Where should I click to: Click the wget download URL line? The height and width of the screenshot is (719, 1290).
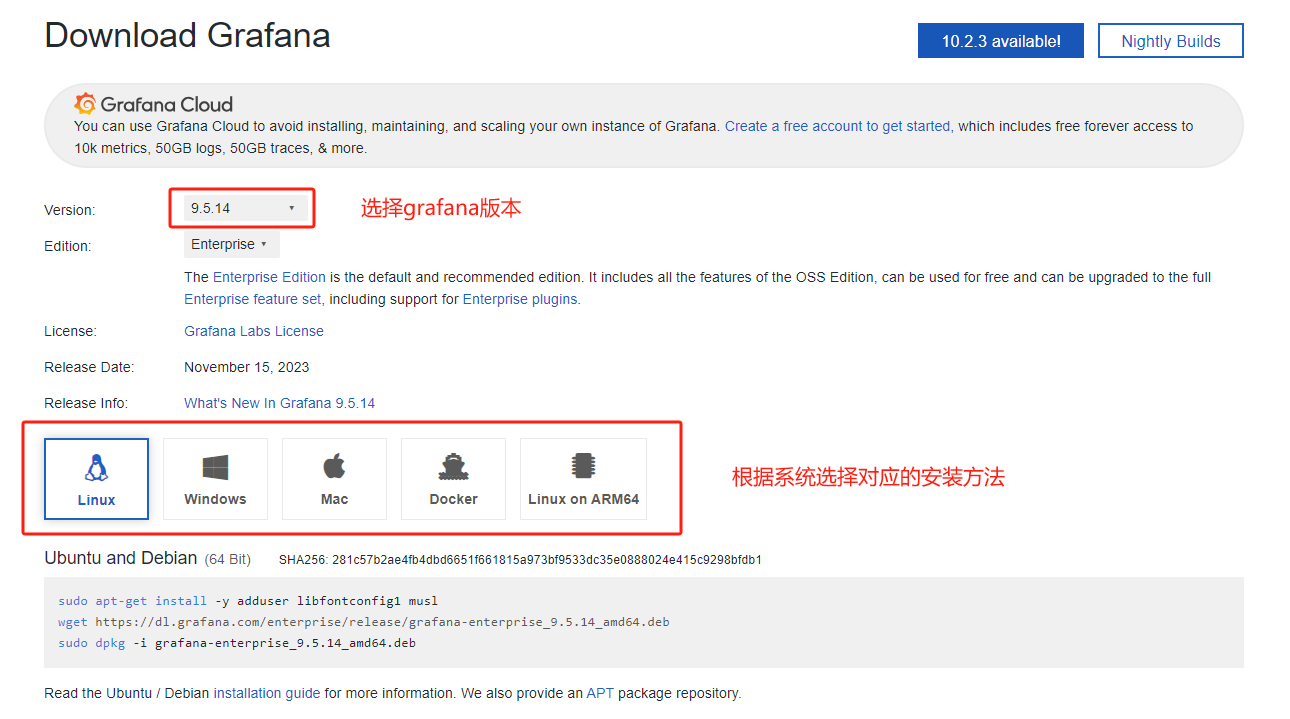[364, 622]
